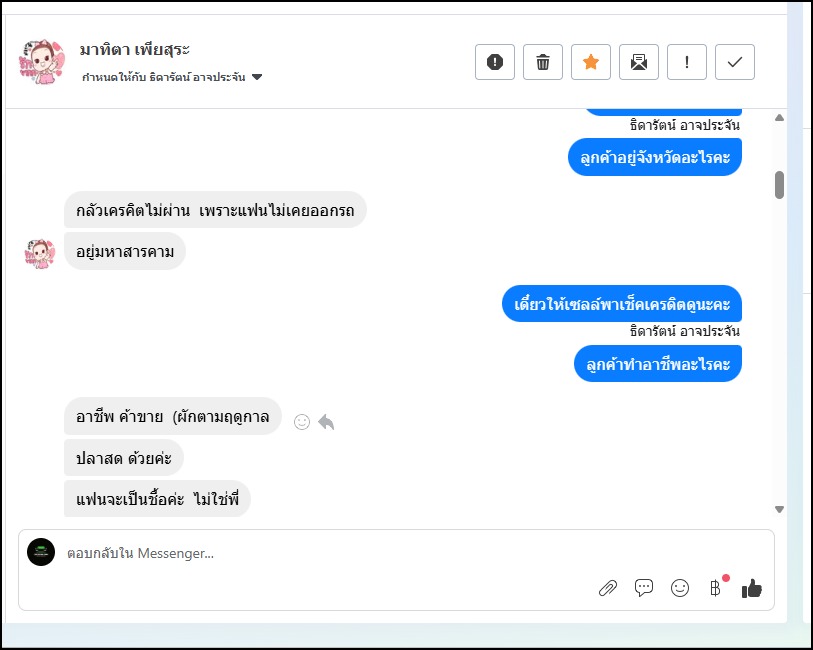
Task: Open customer name มาทิตา เพียสุระ in header
Action: 134,50
